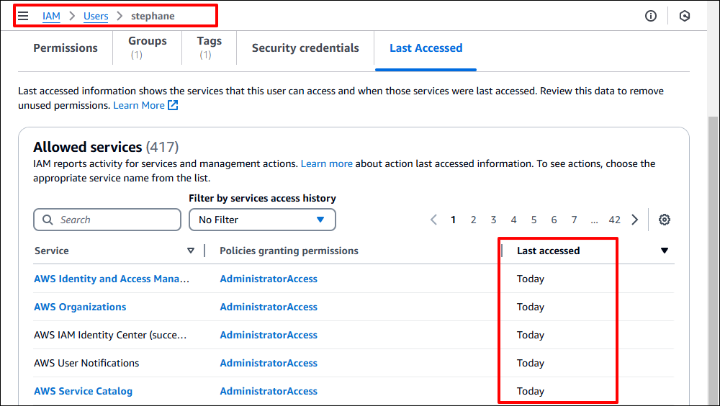Click the hexagon settings icon top right
The width and height of the screenshot is (720, 406).
(x=684, y=16)
